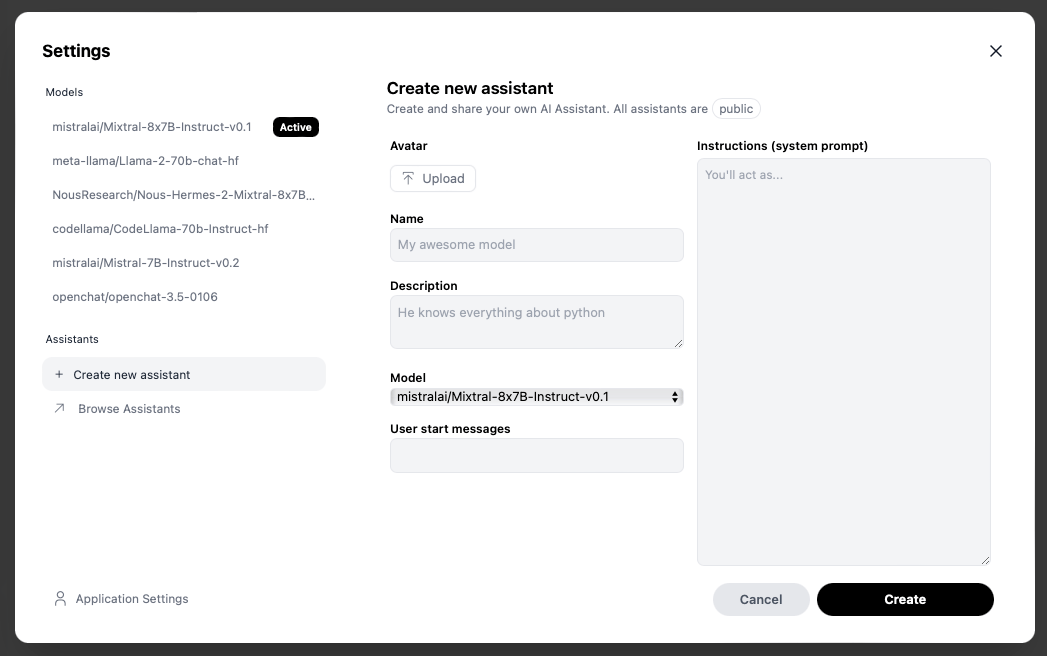Screen dimensions: 1047x656
Task: Click the public badge label
Action: [x=736, y=109]
